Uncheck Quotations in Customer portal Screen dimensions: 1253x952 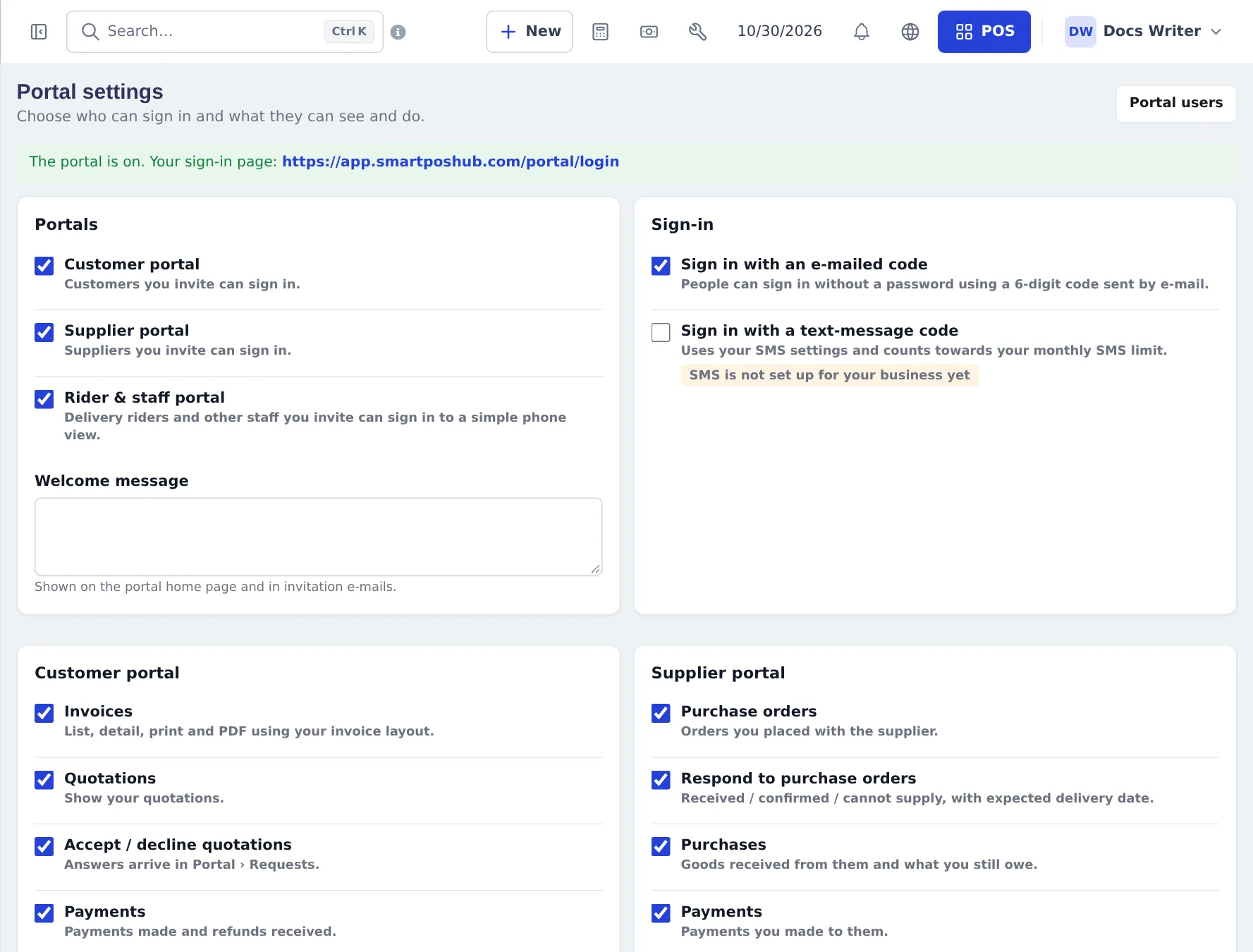point(44,780)
